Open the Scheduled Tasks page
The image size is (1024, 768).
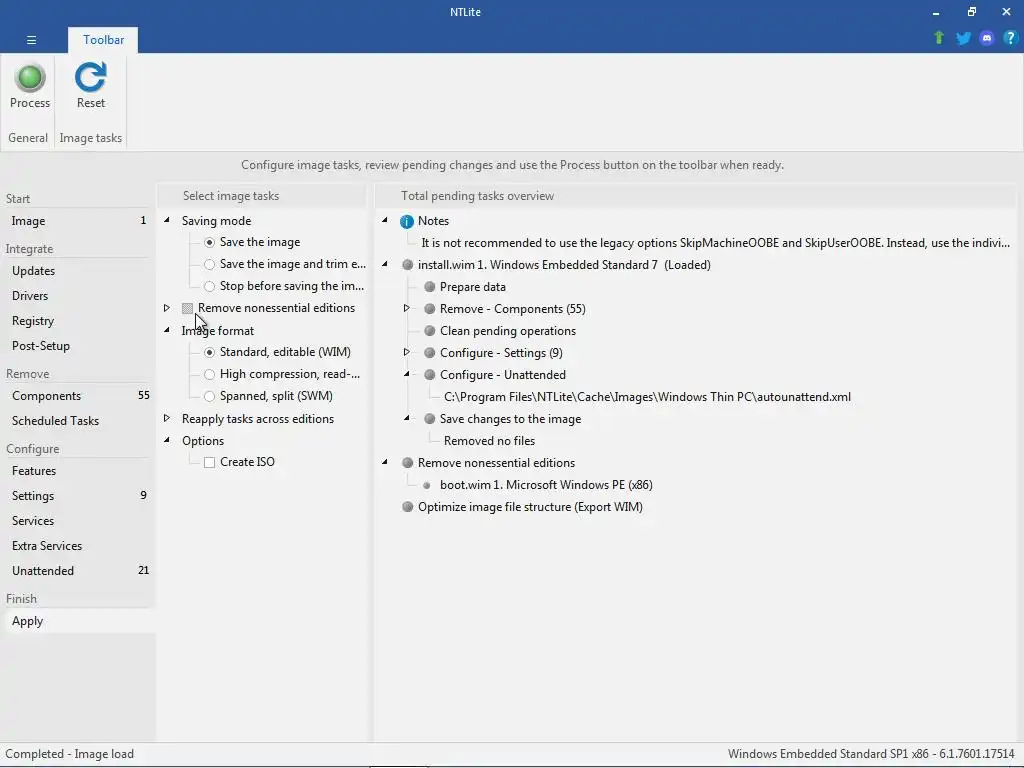point(78,421)
